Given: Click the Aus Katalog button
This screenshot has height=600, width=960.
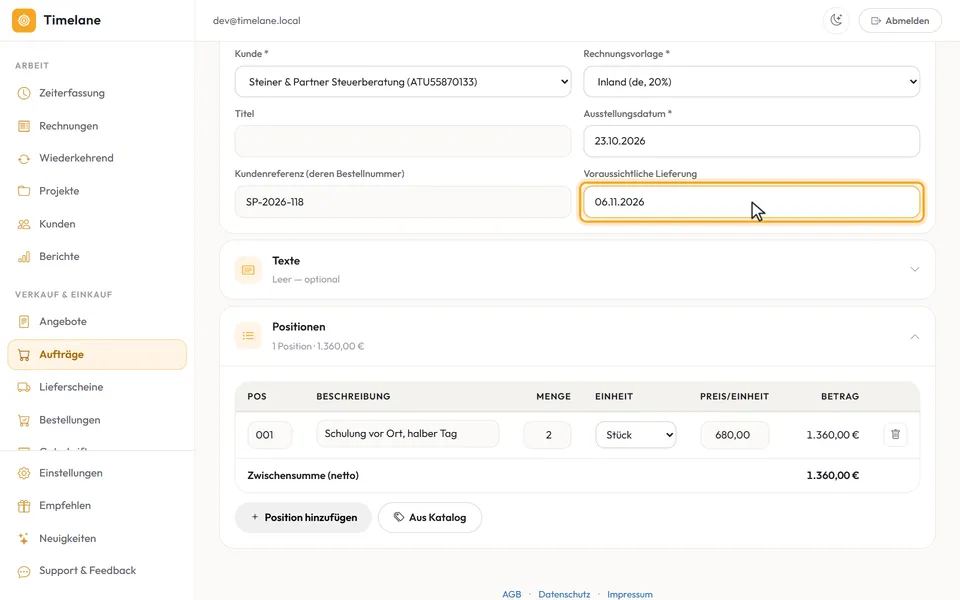Looking at the screenshot, I should click(430, 517).
